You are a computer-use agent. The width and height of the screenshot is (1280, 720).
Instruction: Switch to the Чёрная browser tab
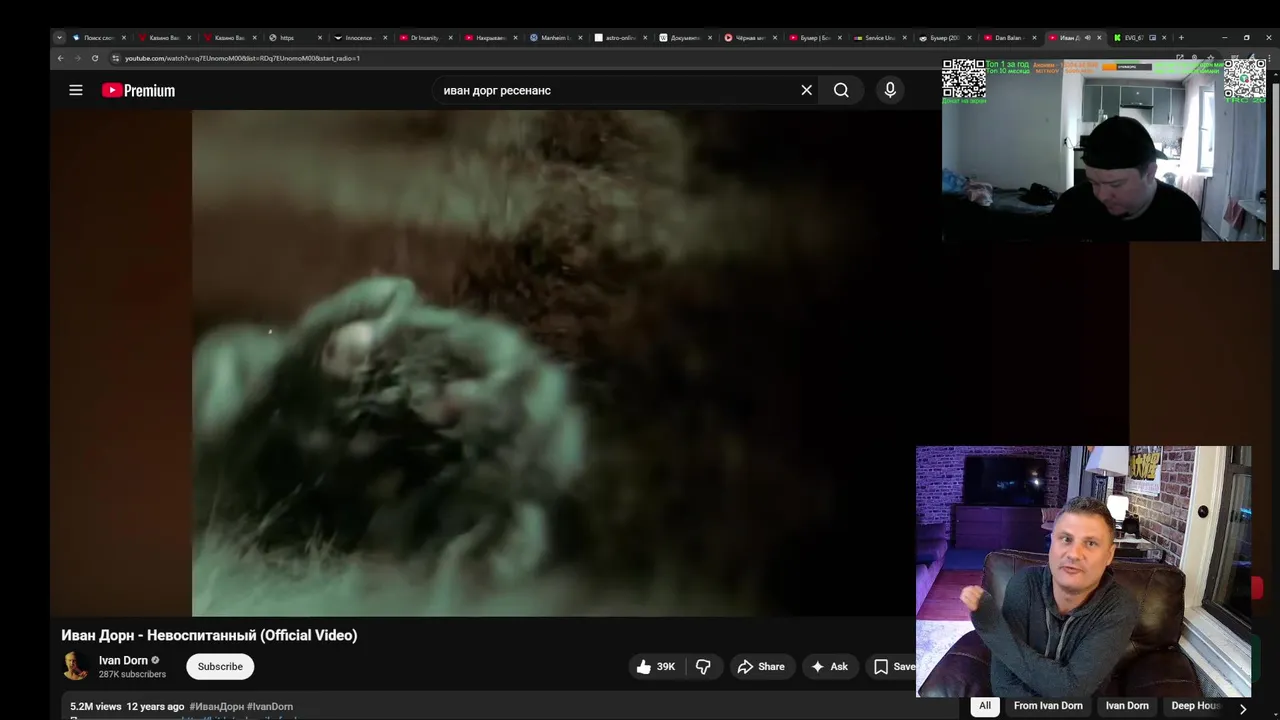coord(748,38)
